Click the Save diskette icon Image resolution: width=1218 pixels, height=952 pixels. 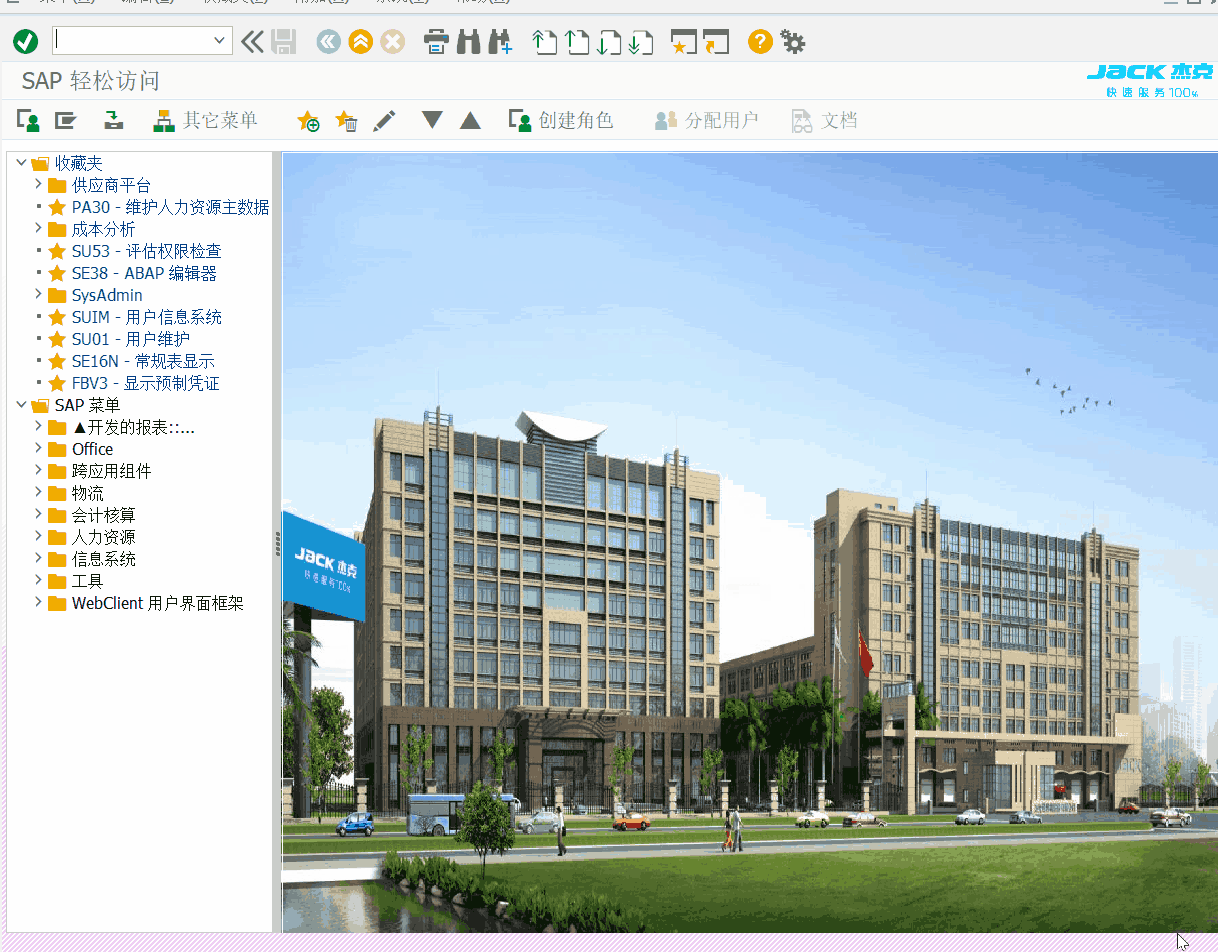[284, 41]
